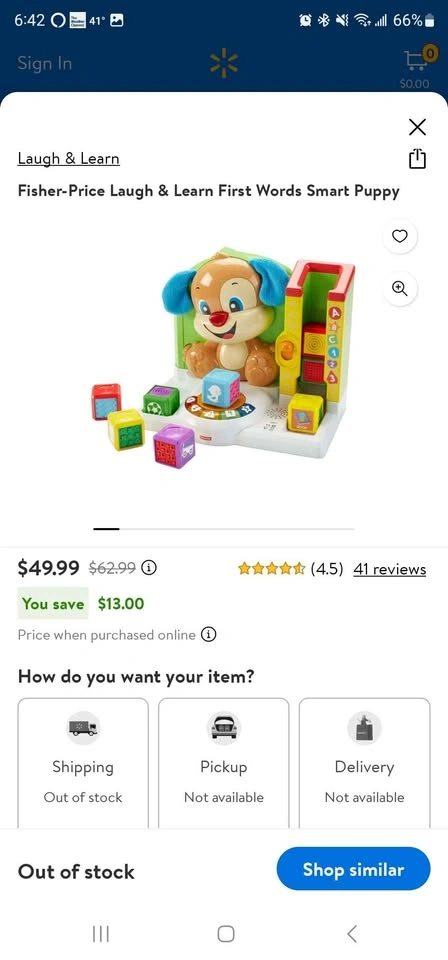Screen dimensions: 448x960
Task: Tap the share icon
Action: click(417, 159)
